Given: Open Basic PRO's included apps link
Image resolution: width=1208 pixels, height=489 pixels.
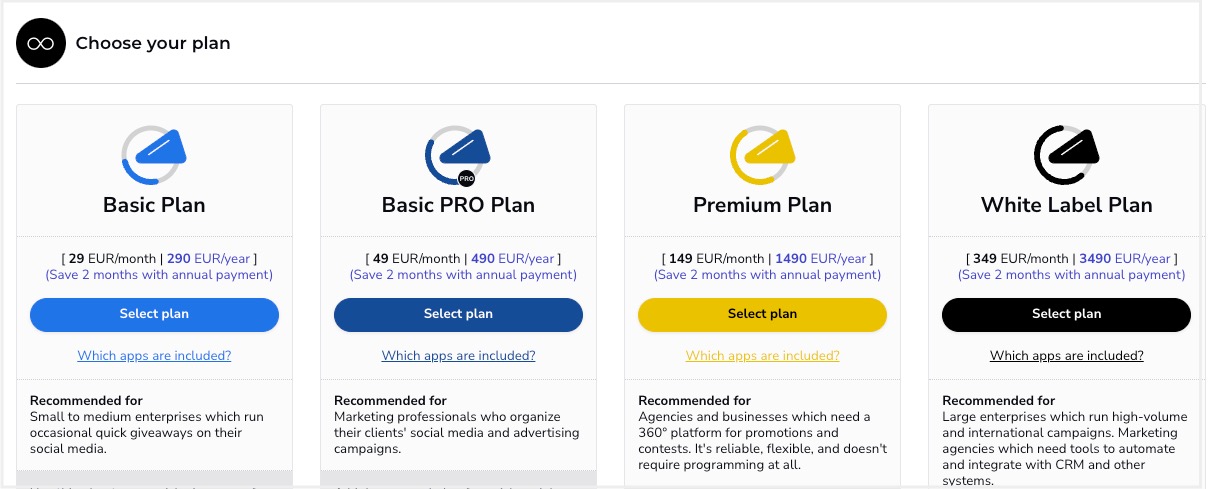Looking at the screenshot, I should [x=458, y=356].
